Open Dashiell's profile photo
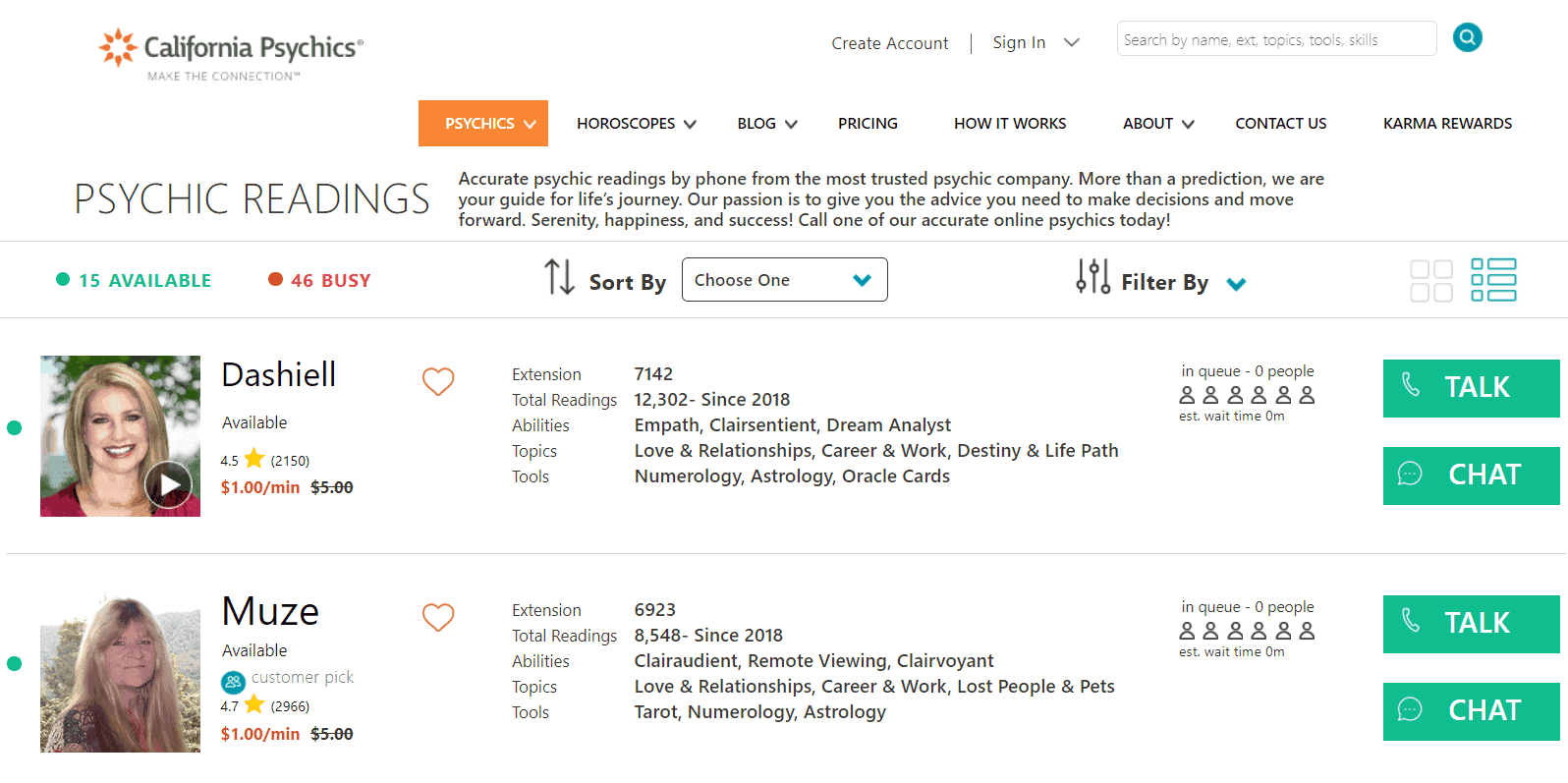This screenshot has height=783, width=1568. click(x=120, y=436)
